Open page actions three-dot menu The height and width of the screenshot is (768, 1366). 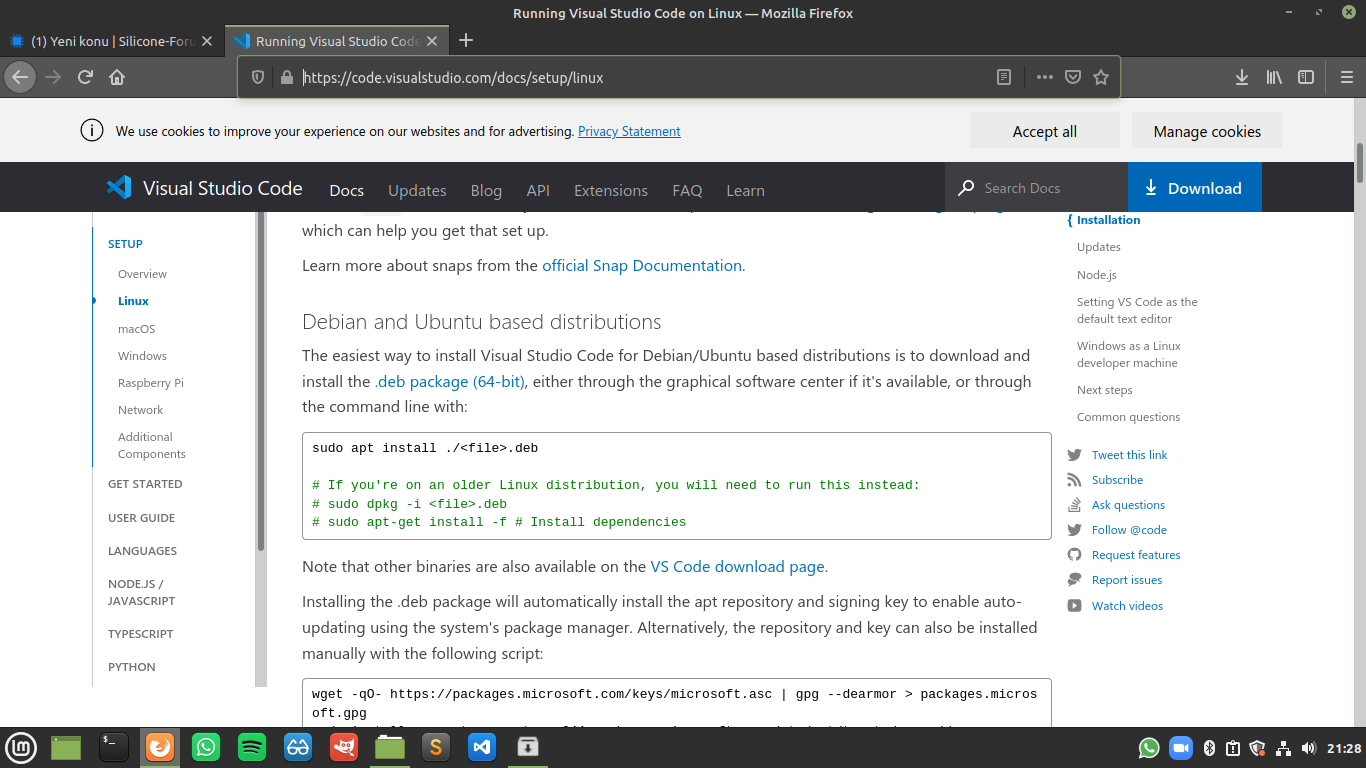[x=1045, y=77]
